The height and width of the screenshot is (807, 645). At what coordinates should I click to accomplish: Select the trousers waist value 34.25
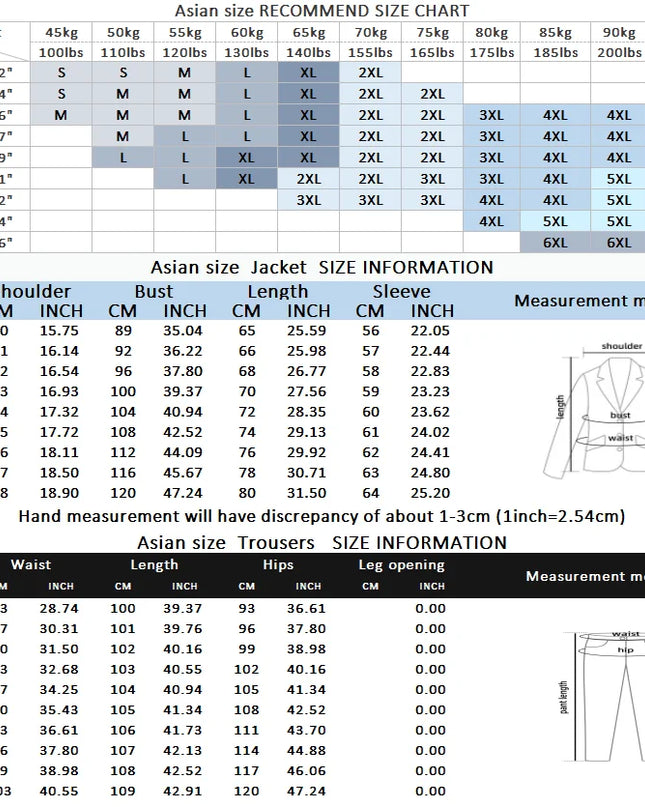[59, 690]
